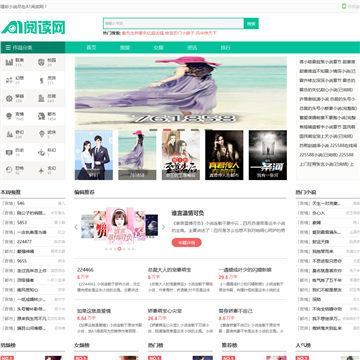The height and width of the screenshot is (360, 360).
Task: Open the 排行 navigation tab
Action: click(x=225, y=48)
